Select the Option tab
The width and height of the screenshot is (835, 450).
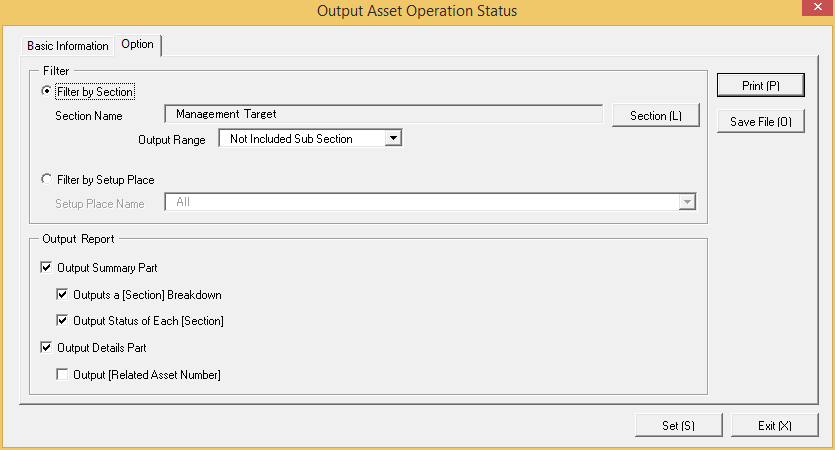tap(137, 44)
